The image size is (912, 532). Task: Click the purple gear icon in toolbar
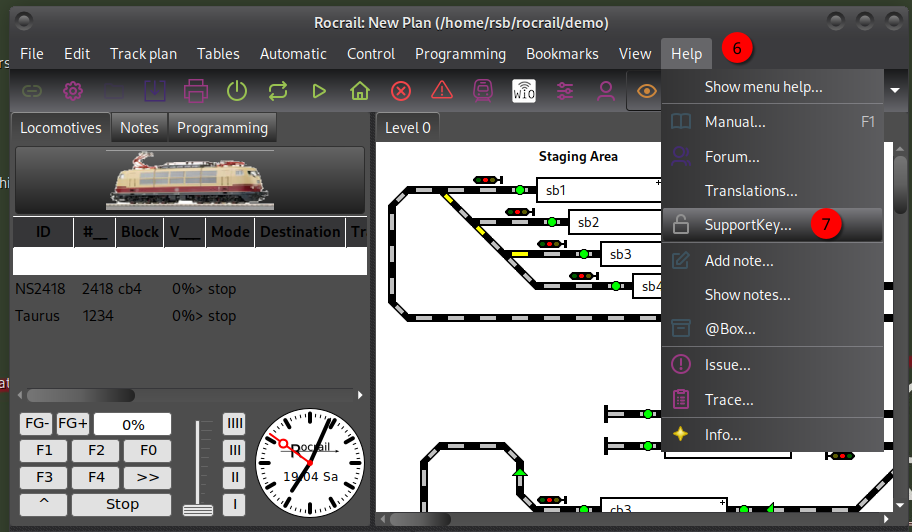point(73,92)
